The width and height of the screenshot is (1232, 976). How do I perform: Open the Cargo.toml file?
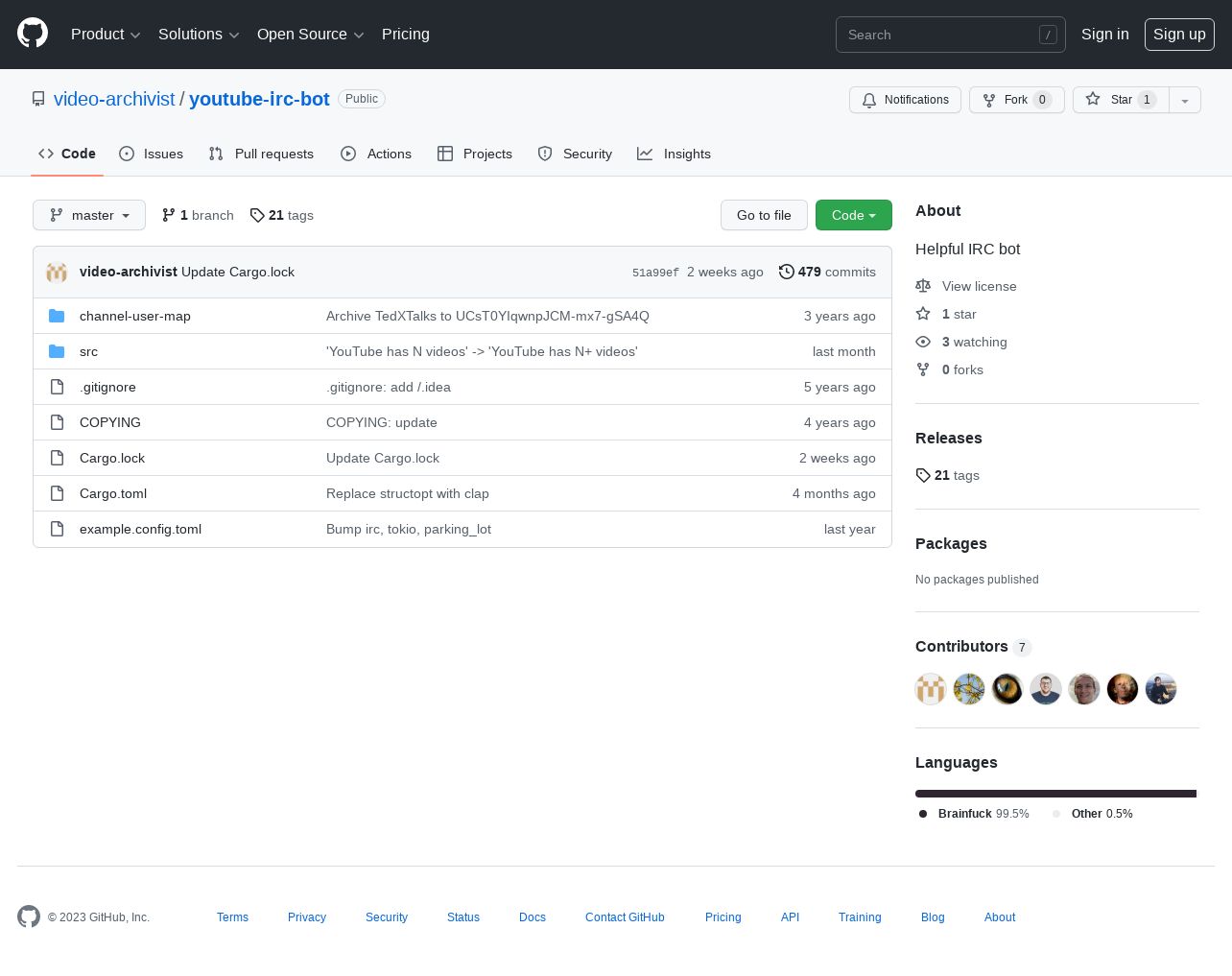pyautogui.click(x=113, y=493)
